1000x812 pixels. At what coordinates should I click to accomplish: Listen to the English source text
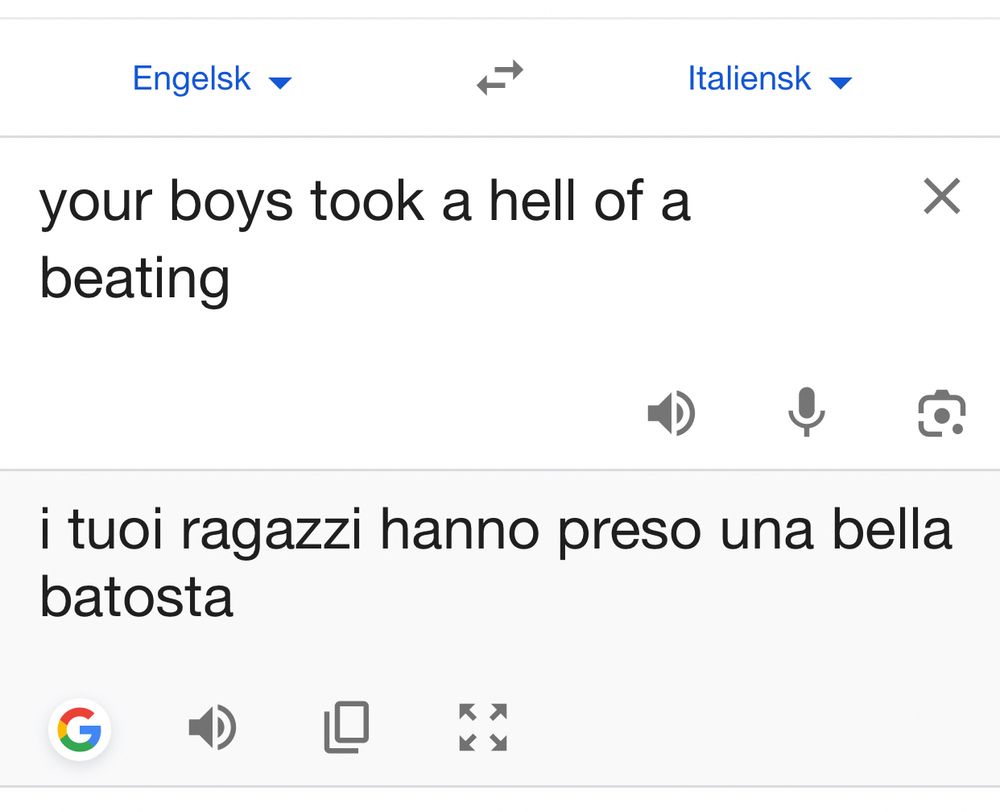[671, 413]
